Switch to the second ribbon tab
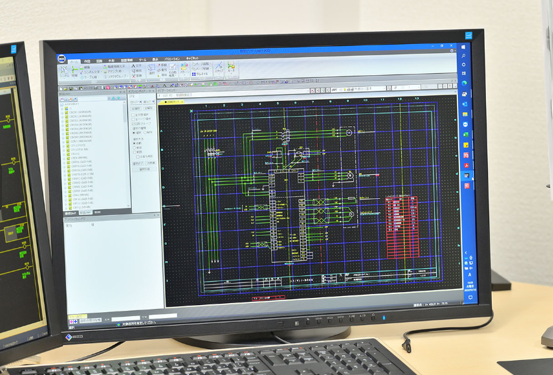 (86, 61)
